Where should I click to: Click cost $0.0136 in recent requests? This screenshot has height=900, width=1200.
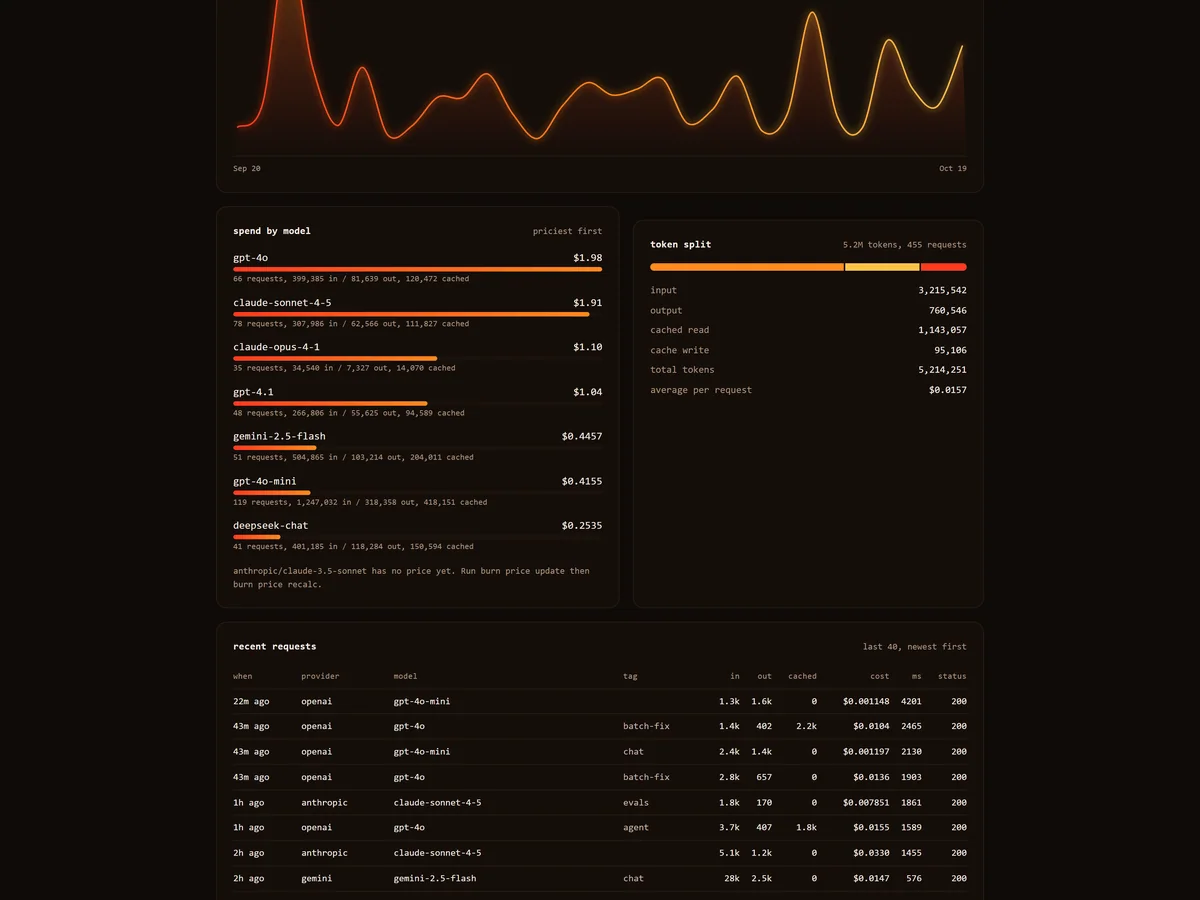(x=871, y=777)
